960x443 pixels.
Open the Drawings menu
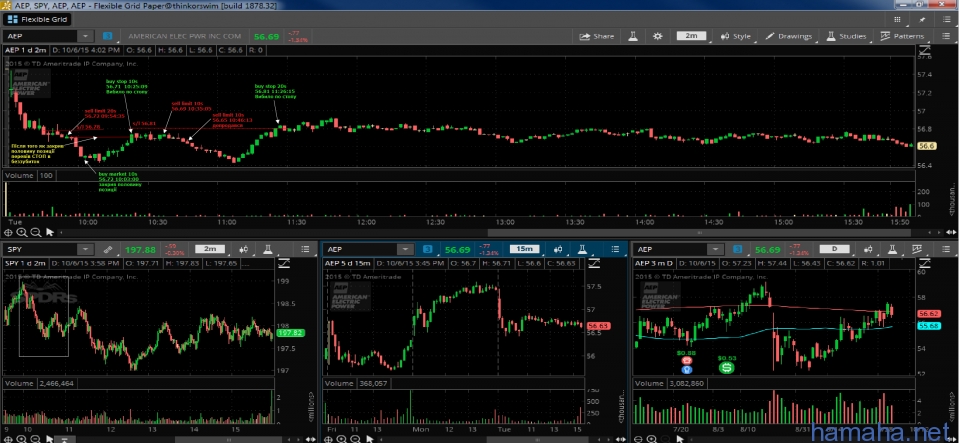pyautogui.click(x=789, y=37)
